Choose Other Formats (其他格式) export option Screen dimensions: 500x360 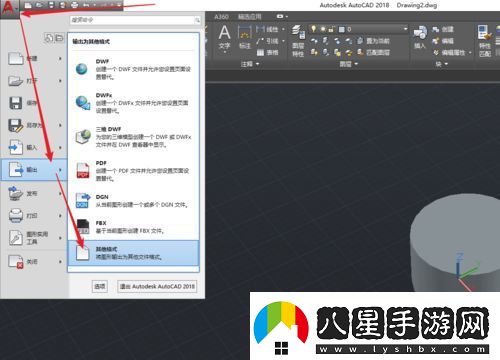(x=133, y=253)
